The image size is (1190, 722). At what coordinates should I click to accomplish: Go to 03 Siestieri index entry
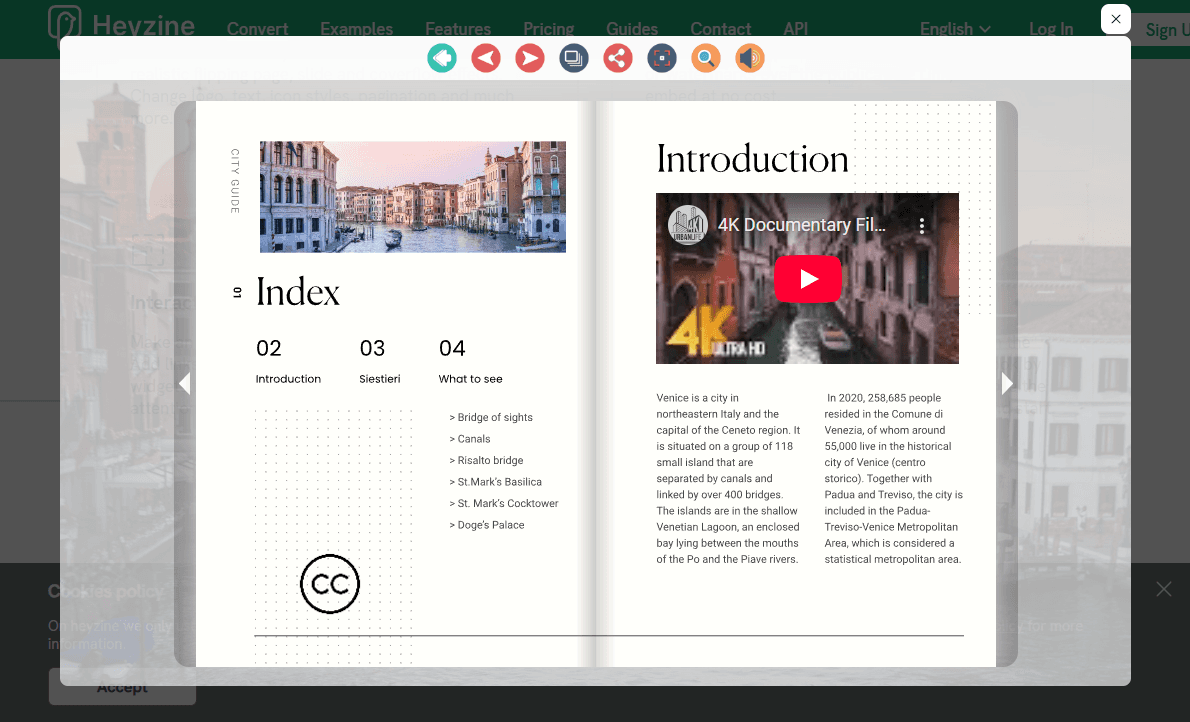379,361
